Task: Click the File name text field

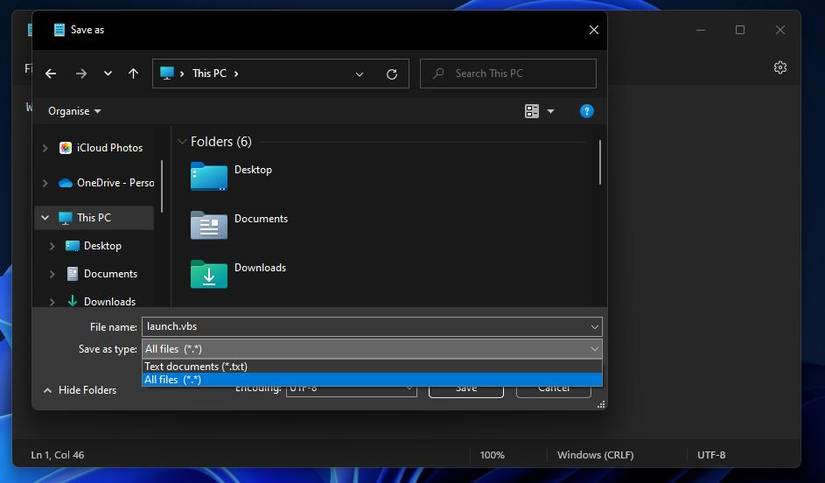Action: click(365, 326)
